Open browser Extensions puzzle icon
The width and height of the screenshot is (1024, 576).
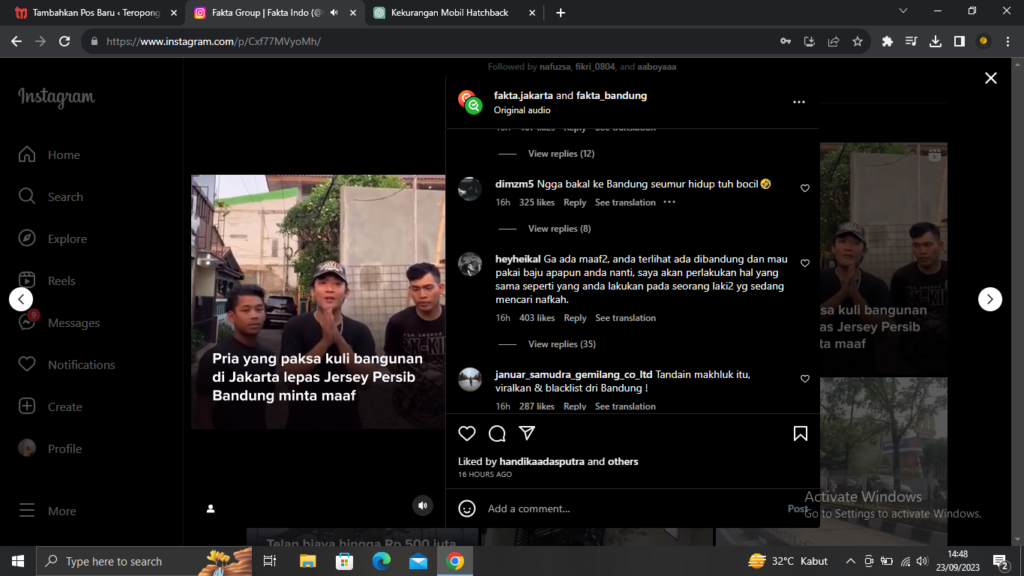tap(887, 41)
